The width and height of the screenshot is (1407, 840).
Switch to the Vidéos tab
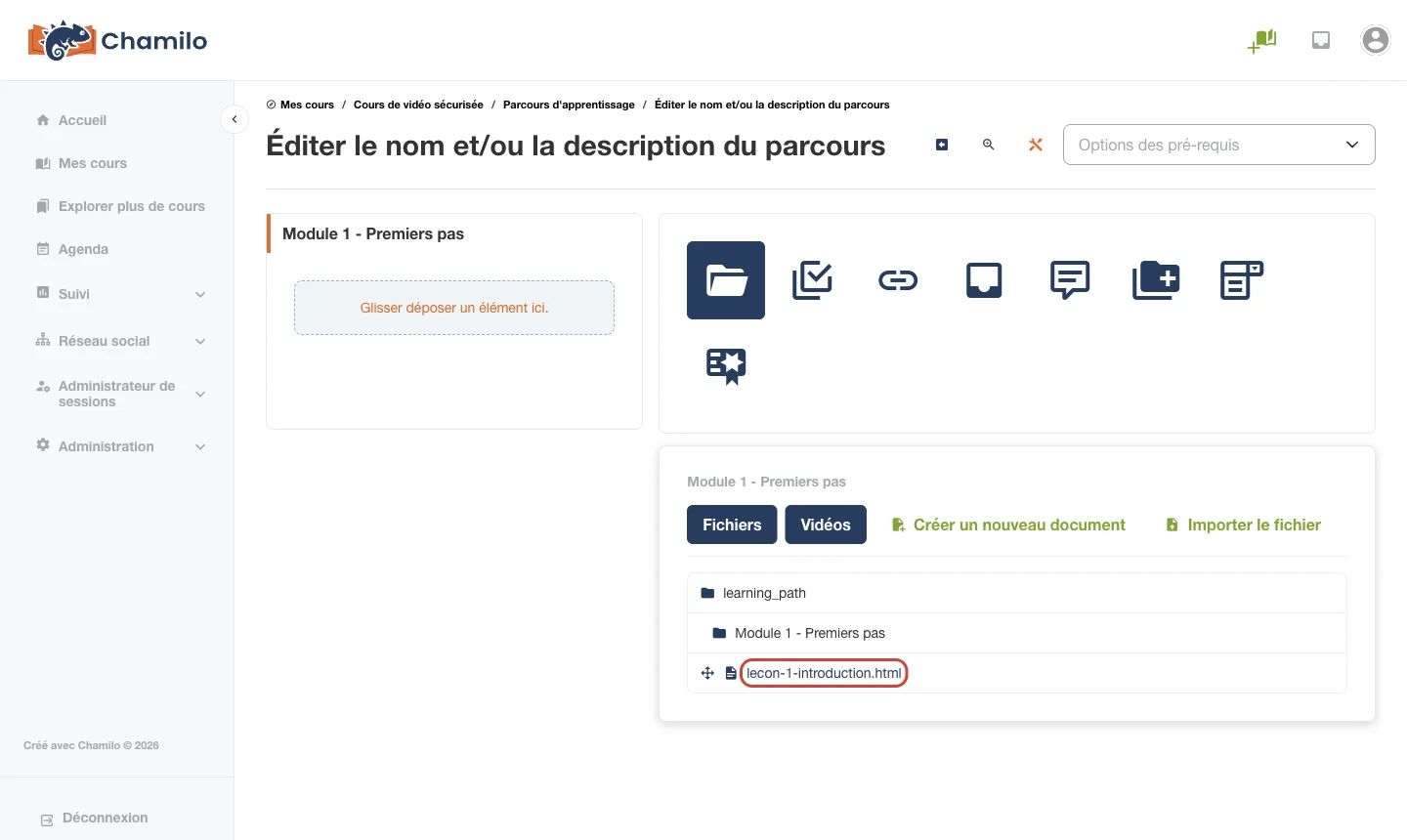coord(826,525)
